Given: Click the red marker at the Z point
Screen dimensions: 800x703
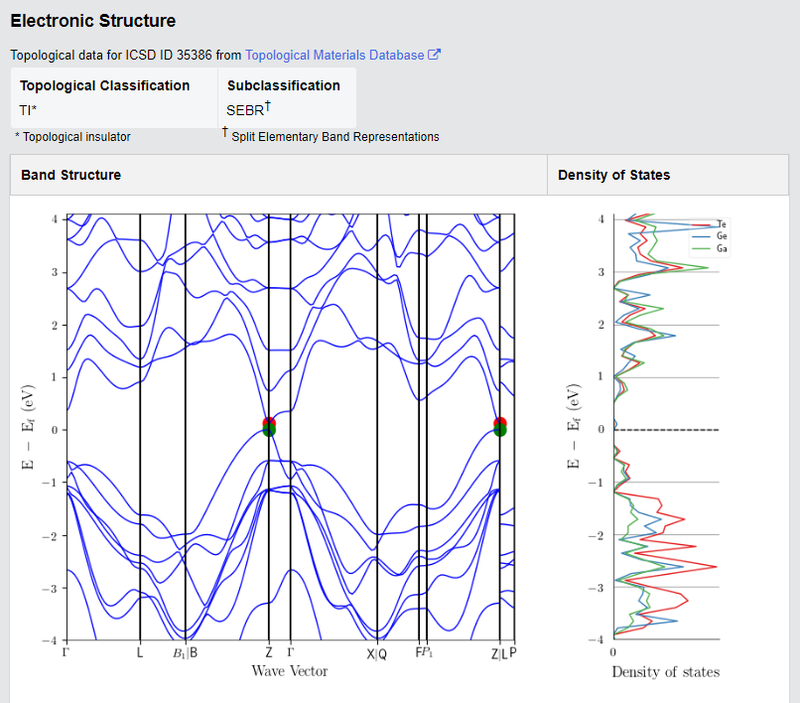Looking at the screenshot, I should pyautogui.click(x=269, y=423).
